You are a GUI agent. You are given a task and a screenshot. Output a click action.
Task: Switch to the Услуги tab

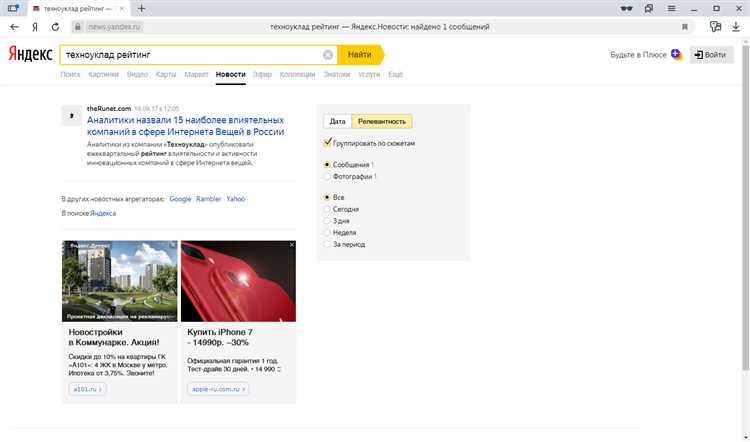coord(369,74)
